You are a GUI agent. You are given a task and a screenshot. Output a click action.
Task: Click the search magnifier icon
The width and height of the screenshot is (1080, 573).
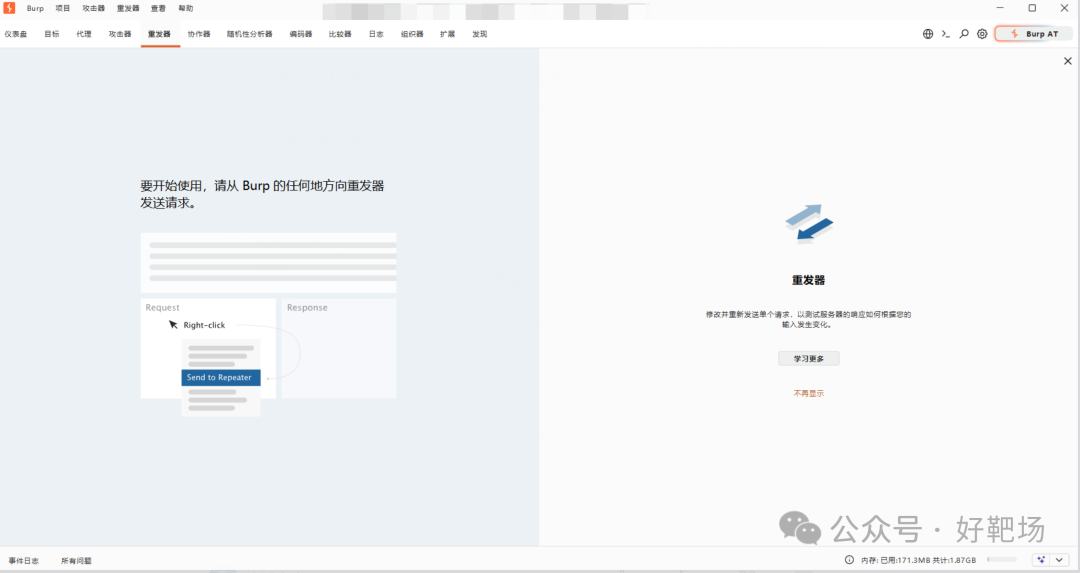tap(964, 34)
